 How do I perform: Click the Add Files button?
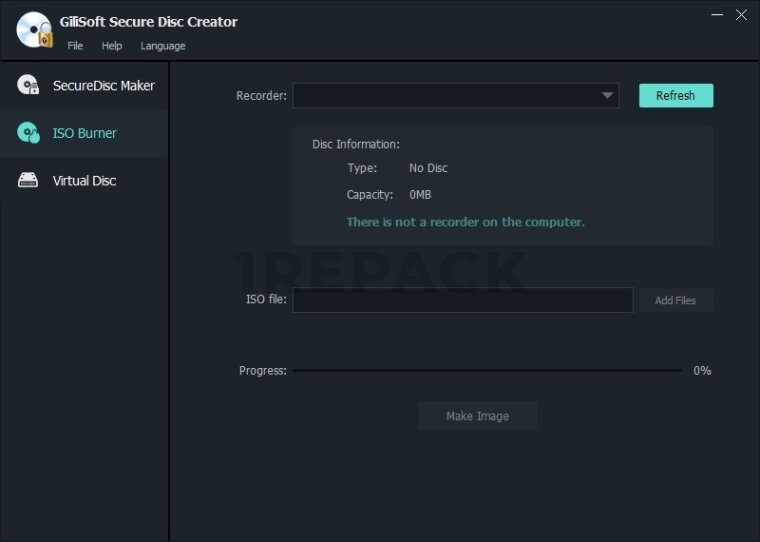675,300
